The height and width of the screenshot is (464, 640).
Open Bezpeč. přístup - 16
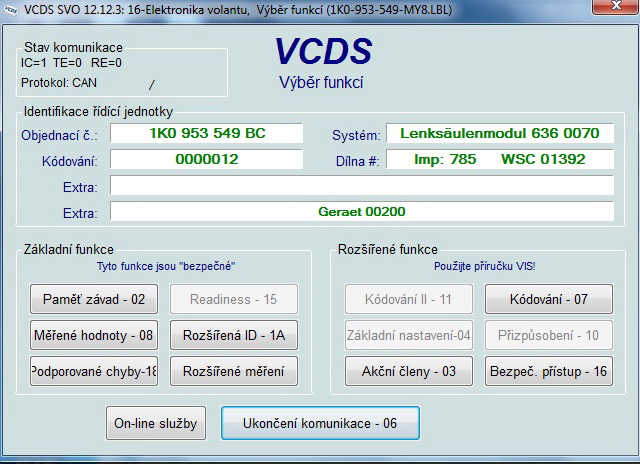coord(548,371)
